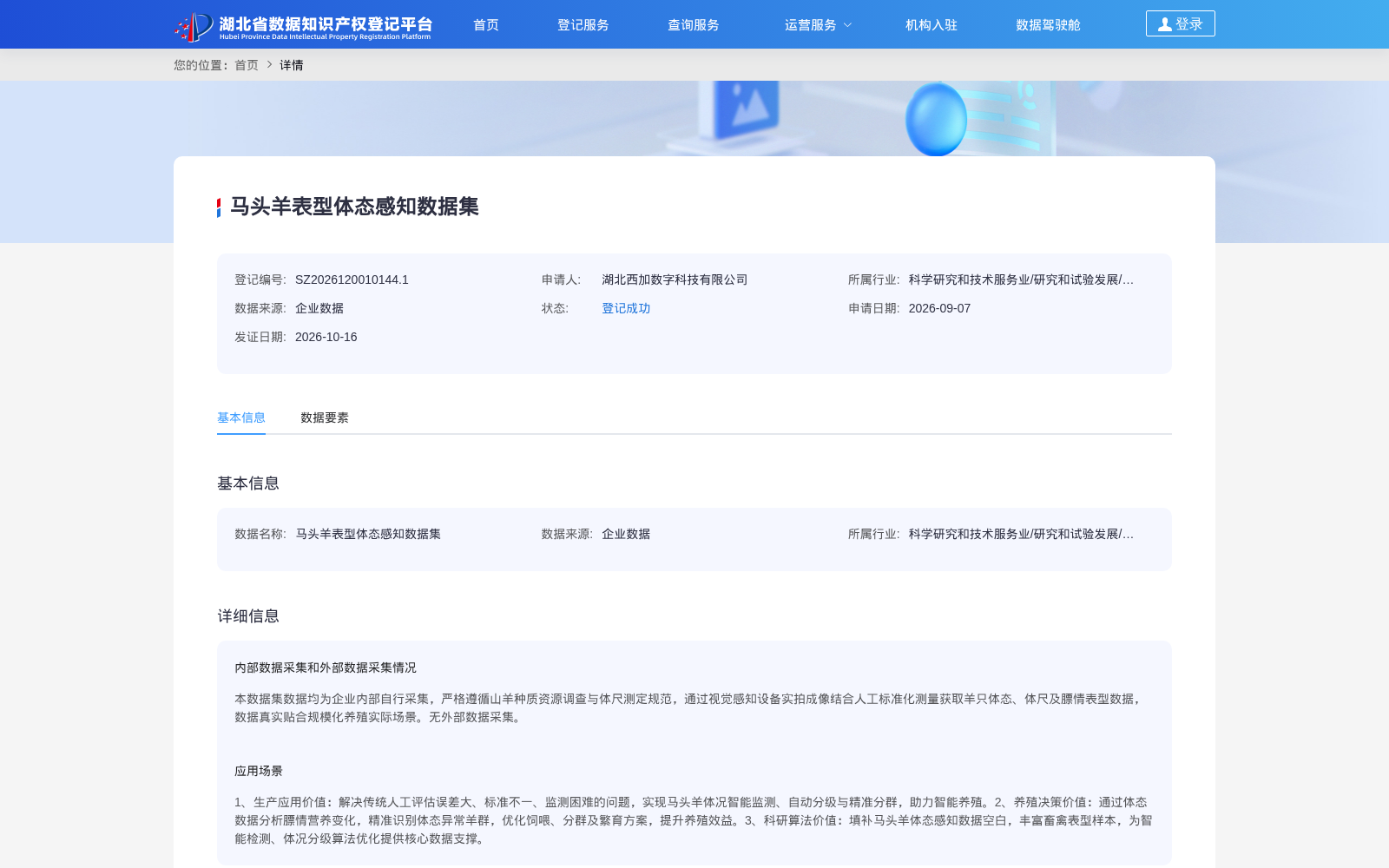Expand the 运营服务 dropdown chevron
This screenshot has width=1389, height=868.
point(848,25)
